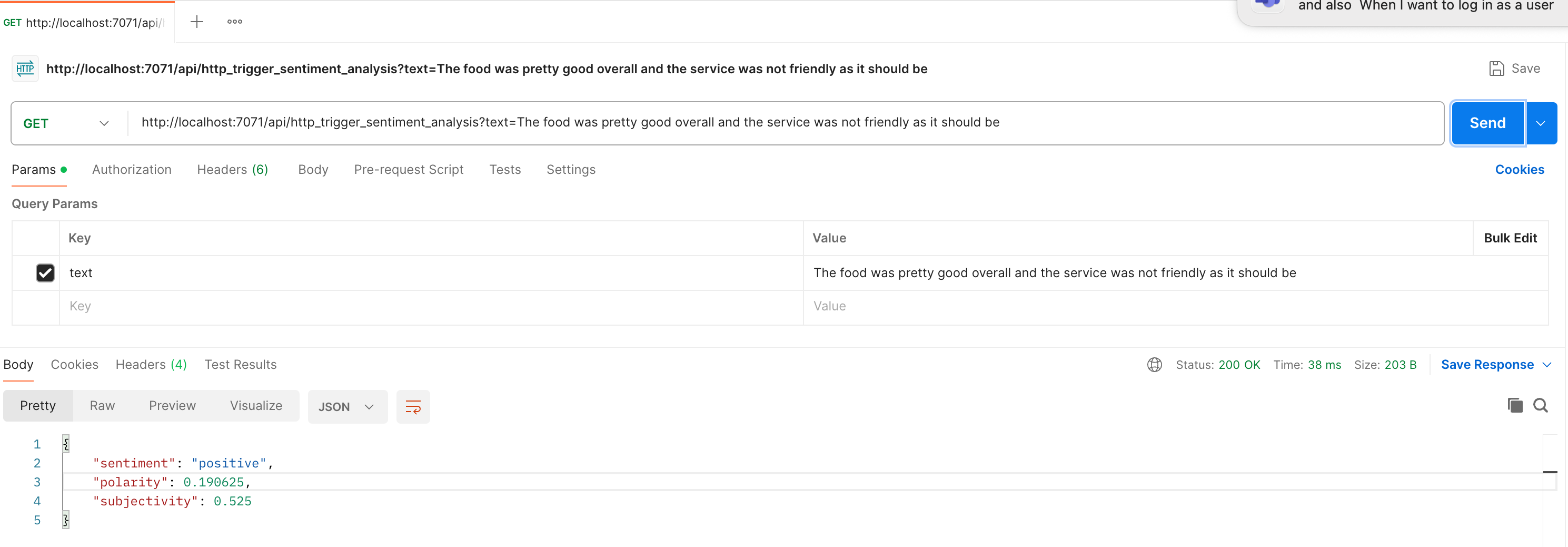This screenshot has width=1568, height=547.
Task: Expand the Send button options arrow
Action: tap(1541, 123)
